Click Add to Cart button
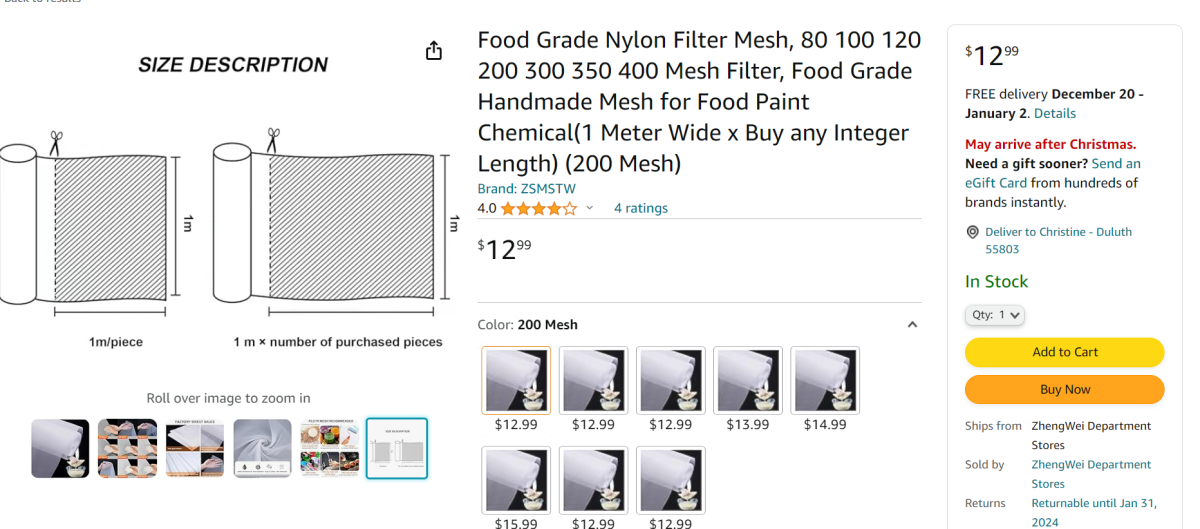Screen dimensions: 1200x529 point(1065,352)
